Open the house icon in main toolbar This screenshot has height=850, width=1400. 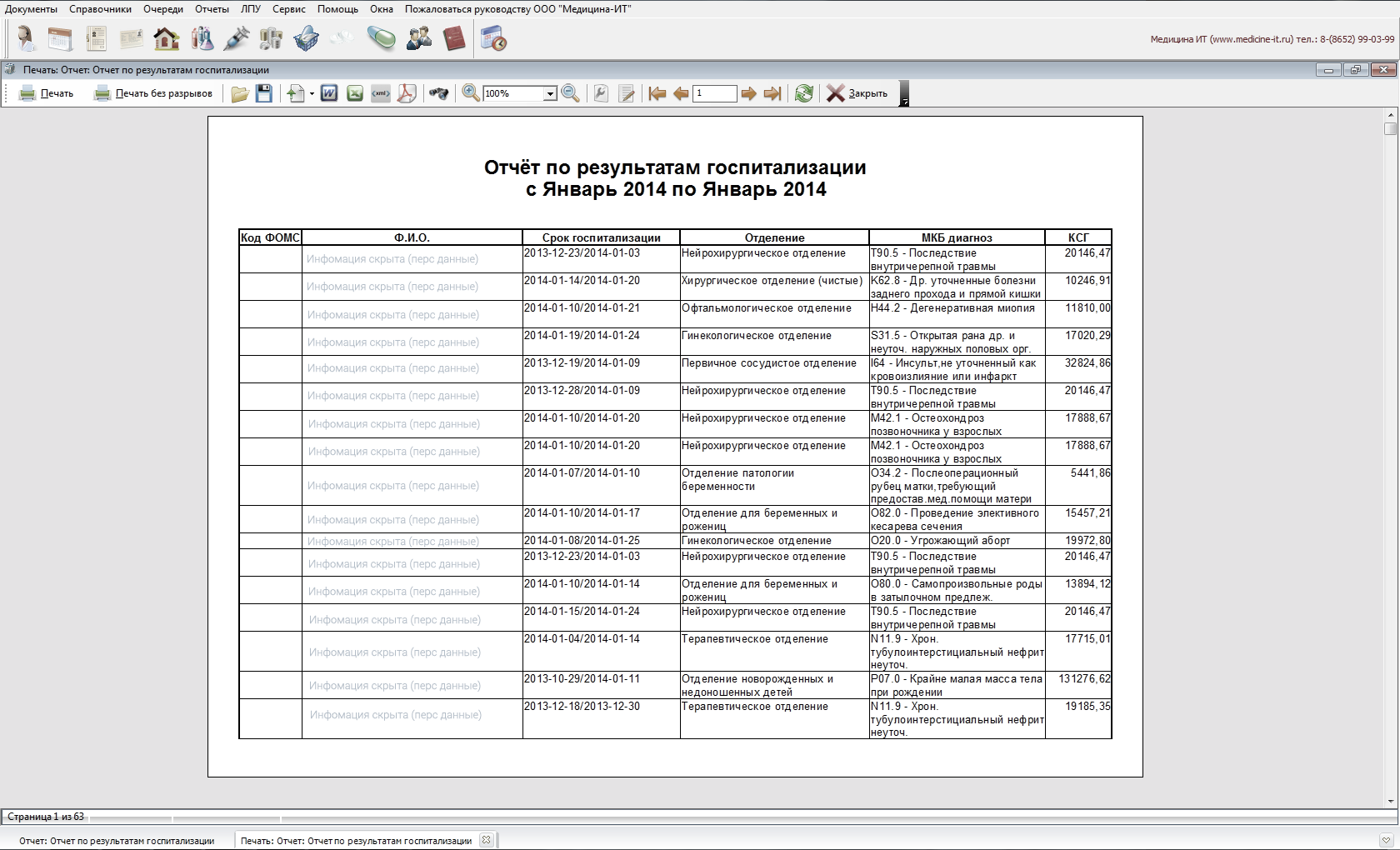[x=167, y=38]
